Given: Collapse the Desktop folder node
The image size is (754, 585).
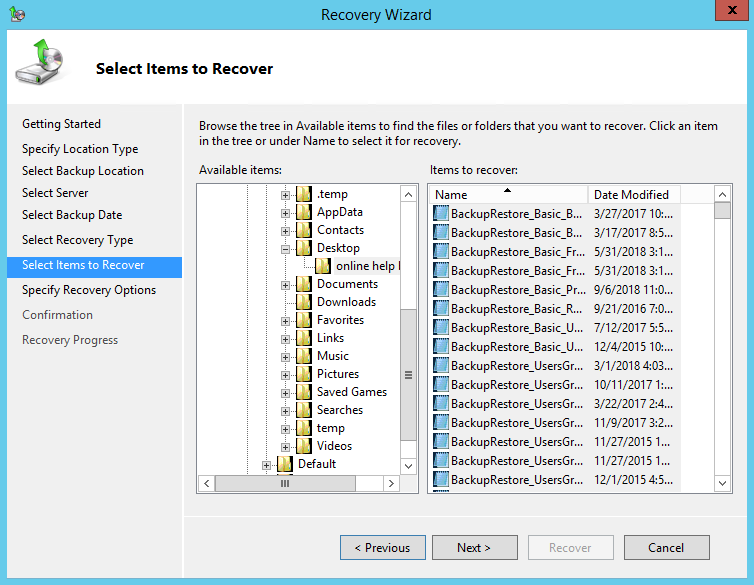Looking at the screenshot, I should pos(286,248).
